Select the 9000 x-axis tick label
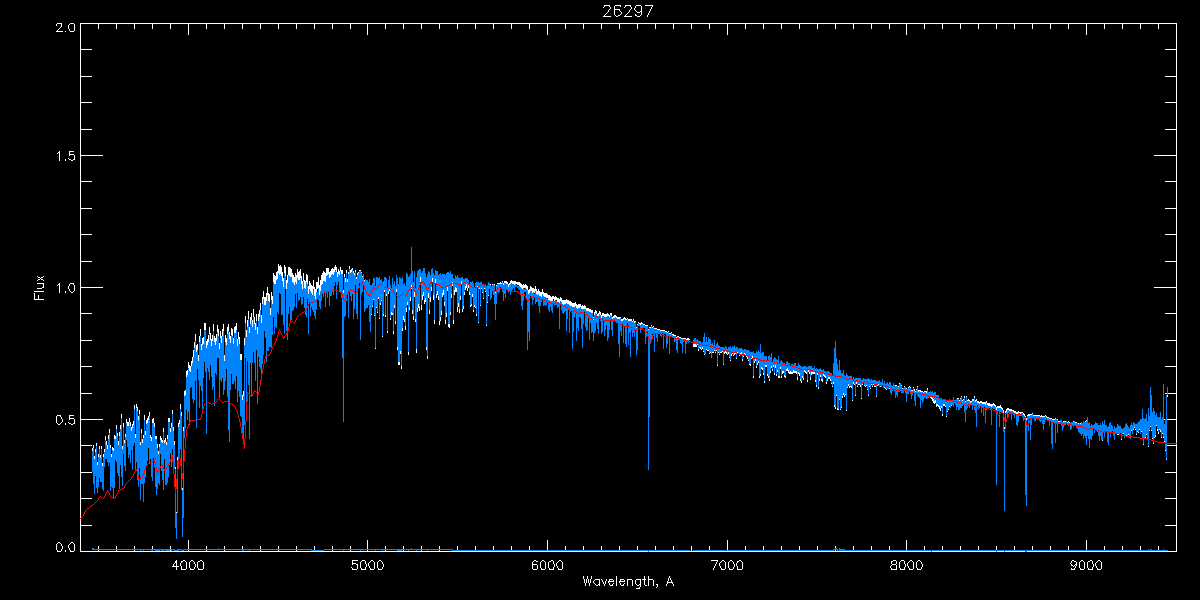The height and width of the screenshot is (600, 1200). pyautogui.click(x=1087, y=565)
